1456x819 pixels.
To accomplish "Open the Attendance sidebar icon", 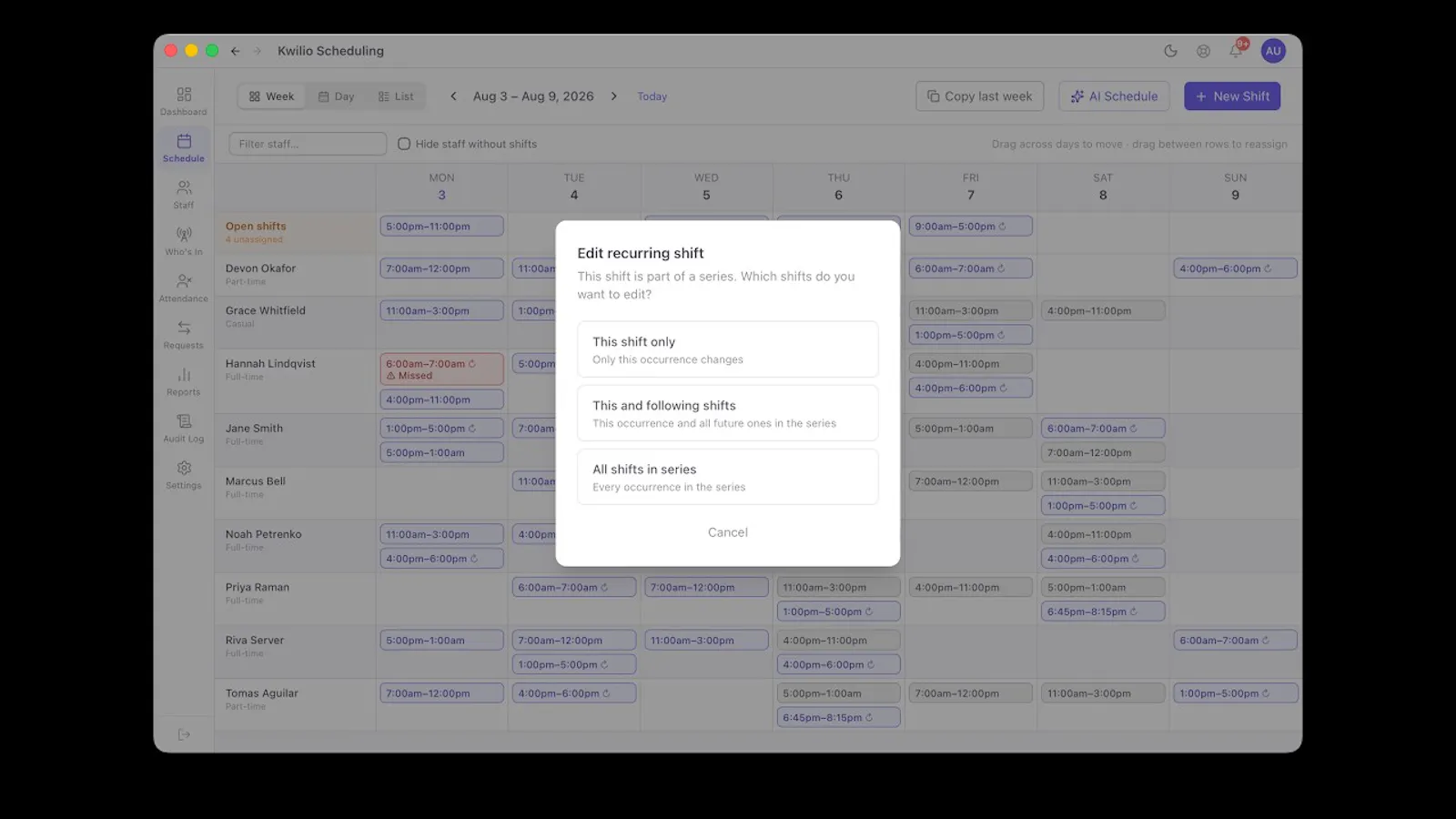I will click(184, 288).
